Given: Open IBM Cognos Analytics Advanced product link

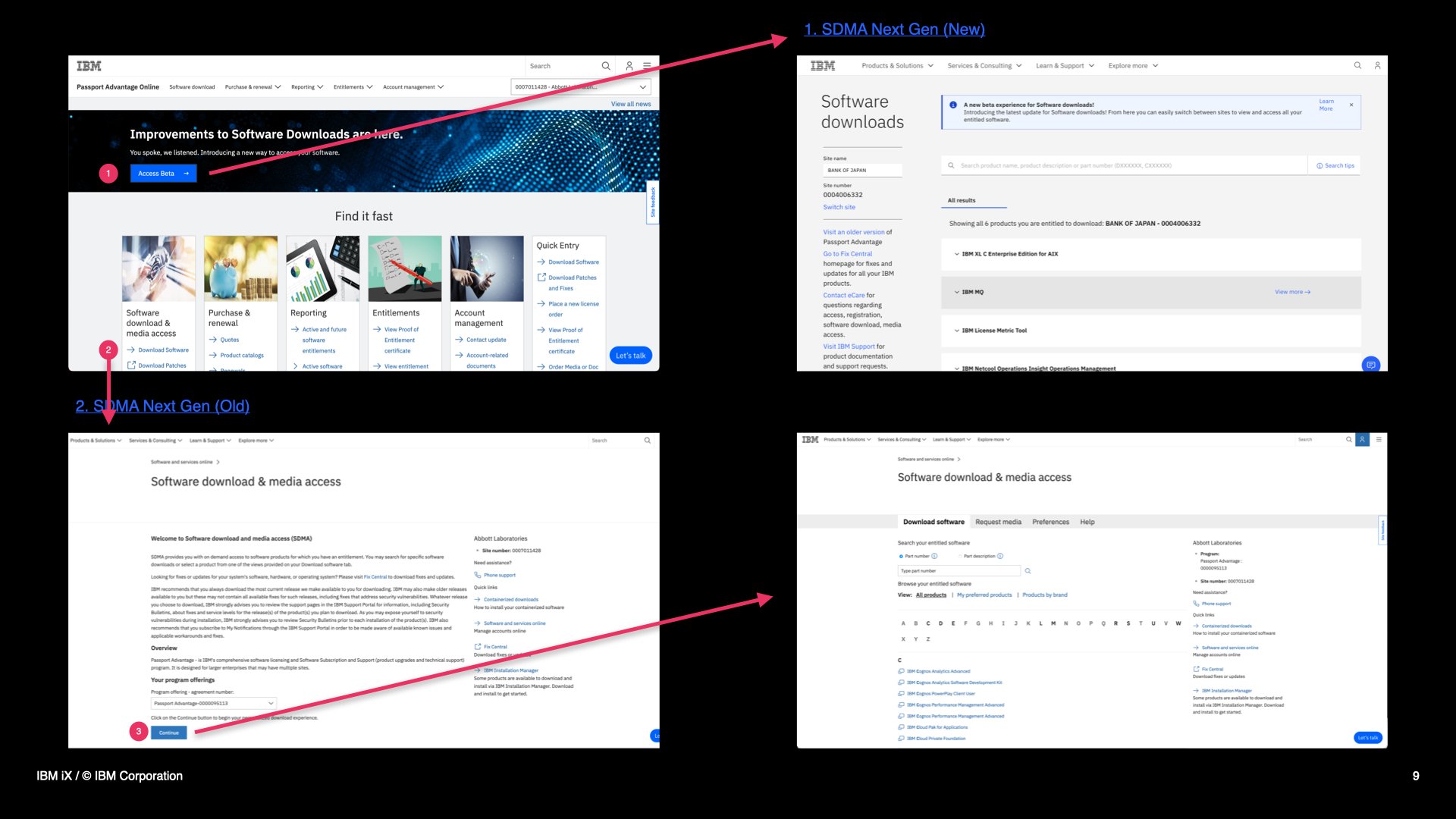Looking at the screenshot, I should tap(937, 671).
